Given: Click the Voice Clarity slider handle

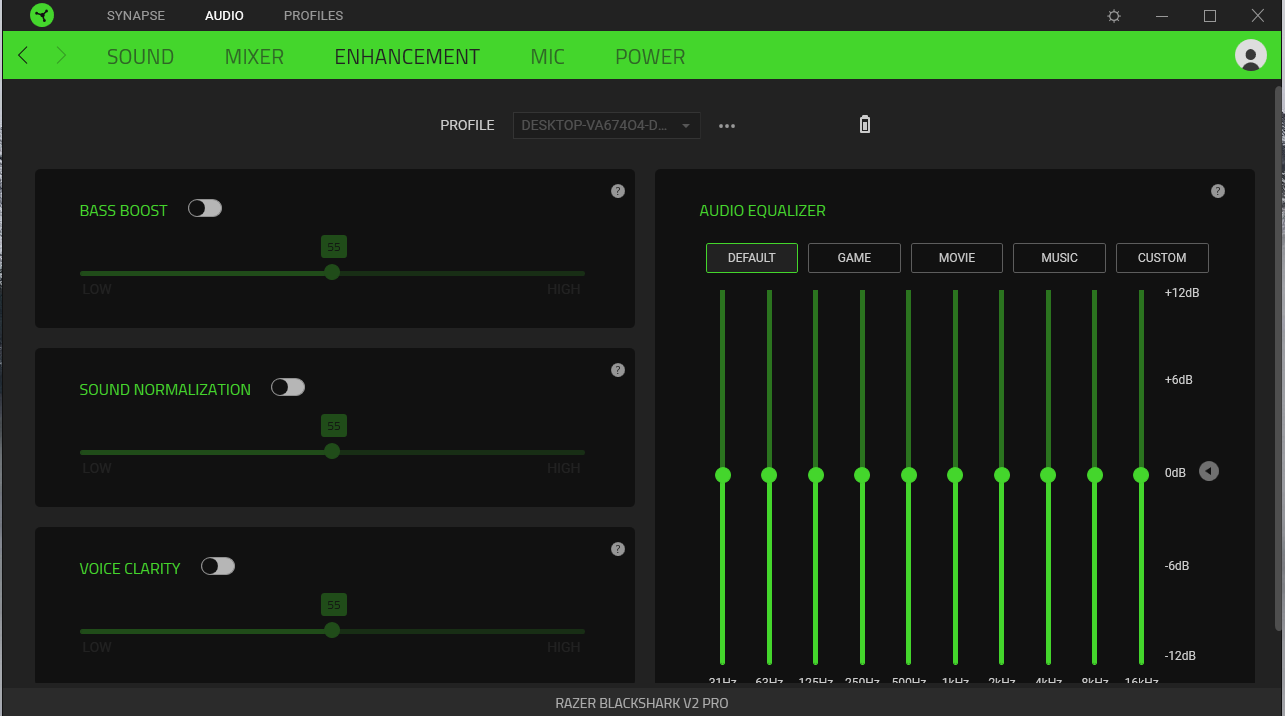Looking at the screenshot, I should [x=332, y=630].
